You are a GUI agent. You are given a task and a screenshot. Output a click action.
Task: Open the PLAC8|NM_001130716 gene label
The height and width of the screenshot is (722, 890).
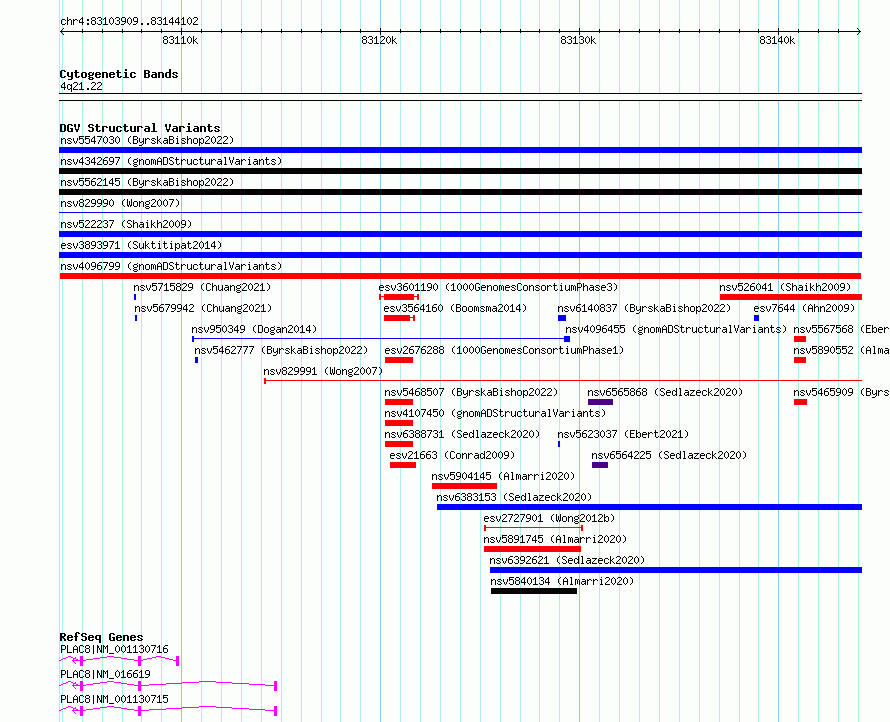pos(115,649)
